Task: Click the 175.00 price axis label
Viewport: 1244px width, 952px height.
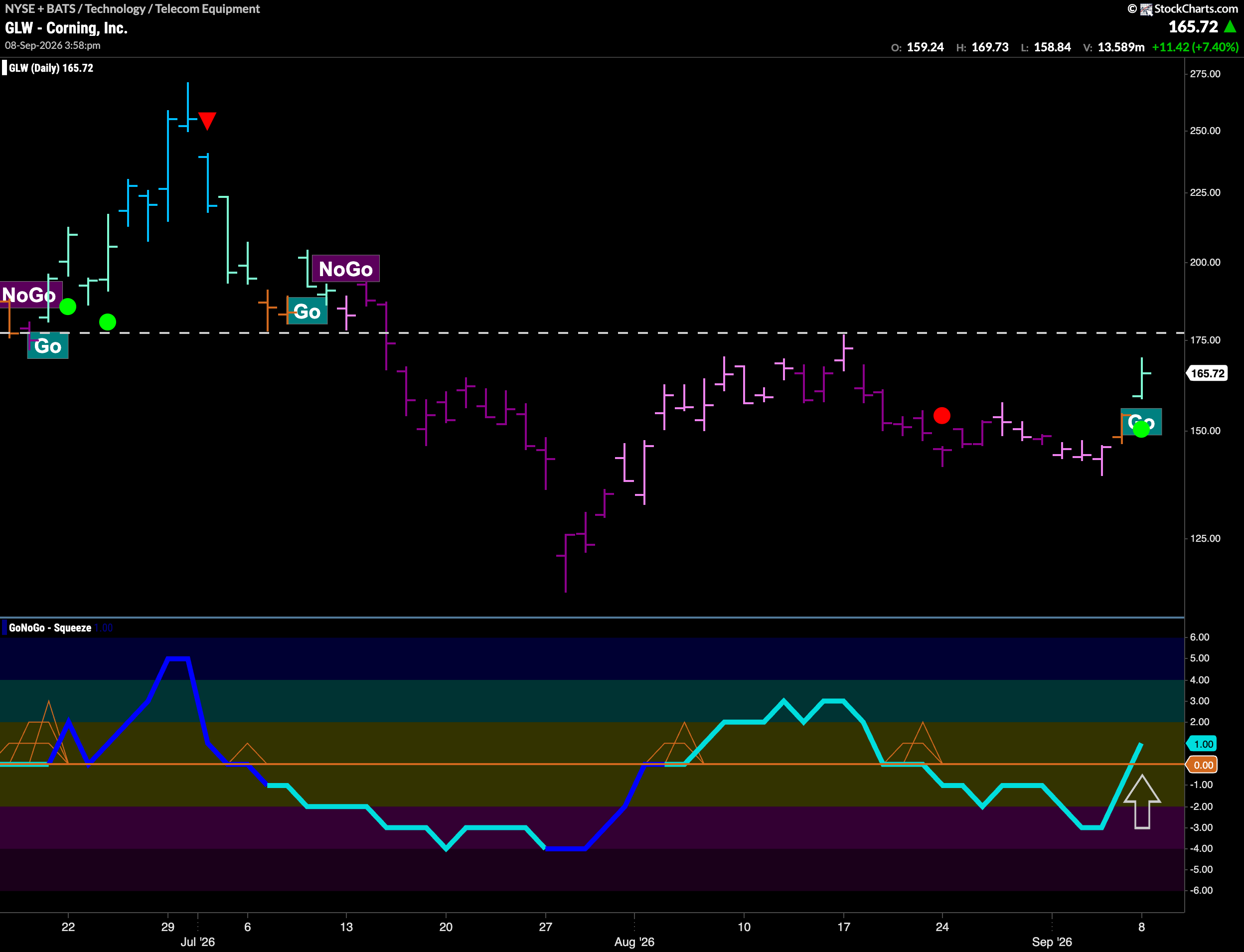Action: (x=1205, y=339)
